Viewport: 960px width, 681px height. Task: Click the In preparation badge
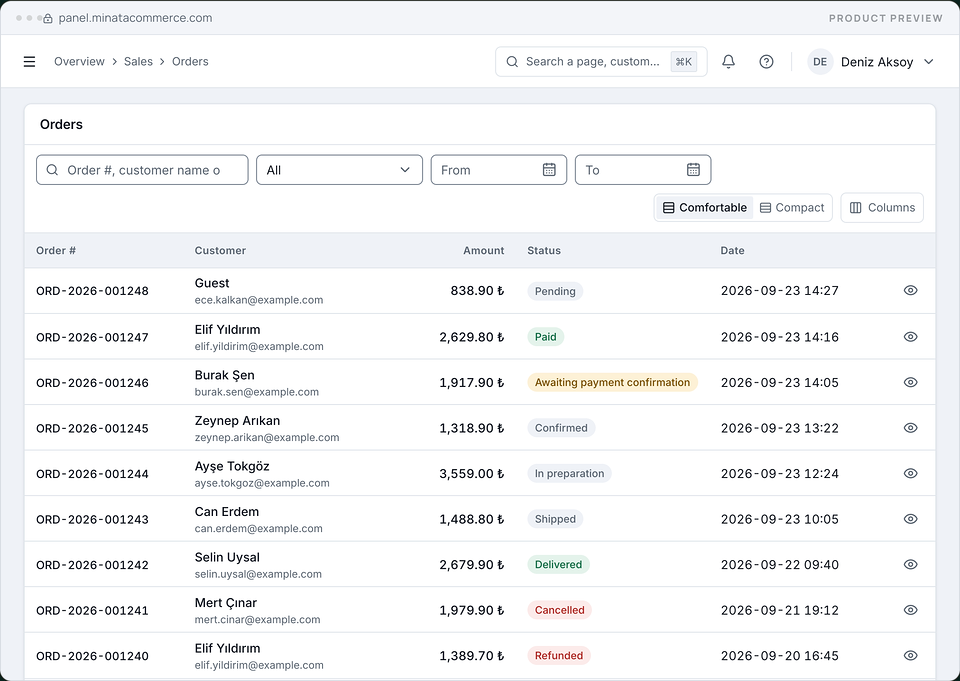click(x=569, y=473)
